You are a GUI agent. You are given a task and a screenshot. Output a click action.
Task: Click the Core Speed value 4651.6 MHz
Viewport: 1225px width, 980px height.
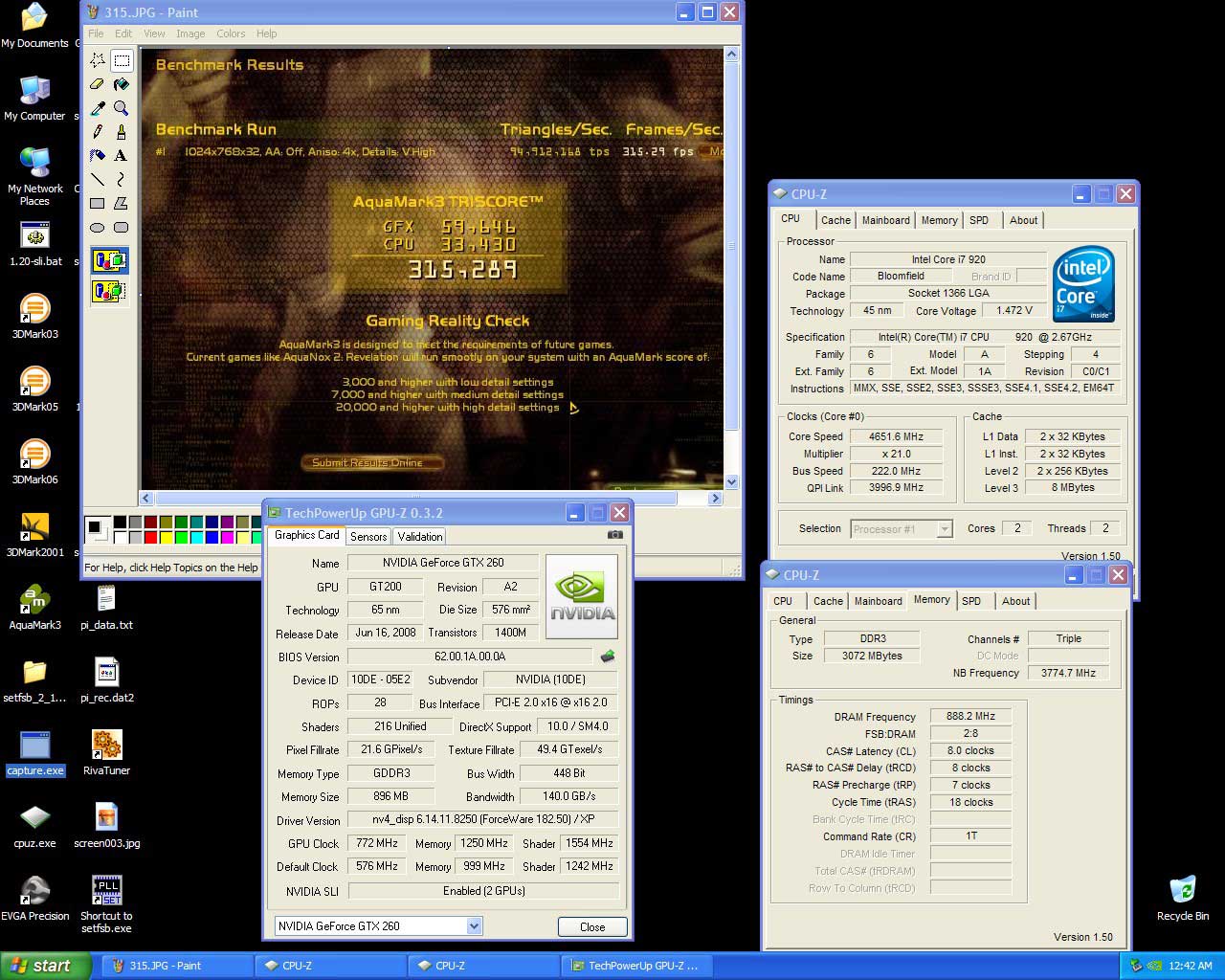pos(896,436)
